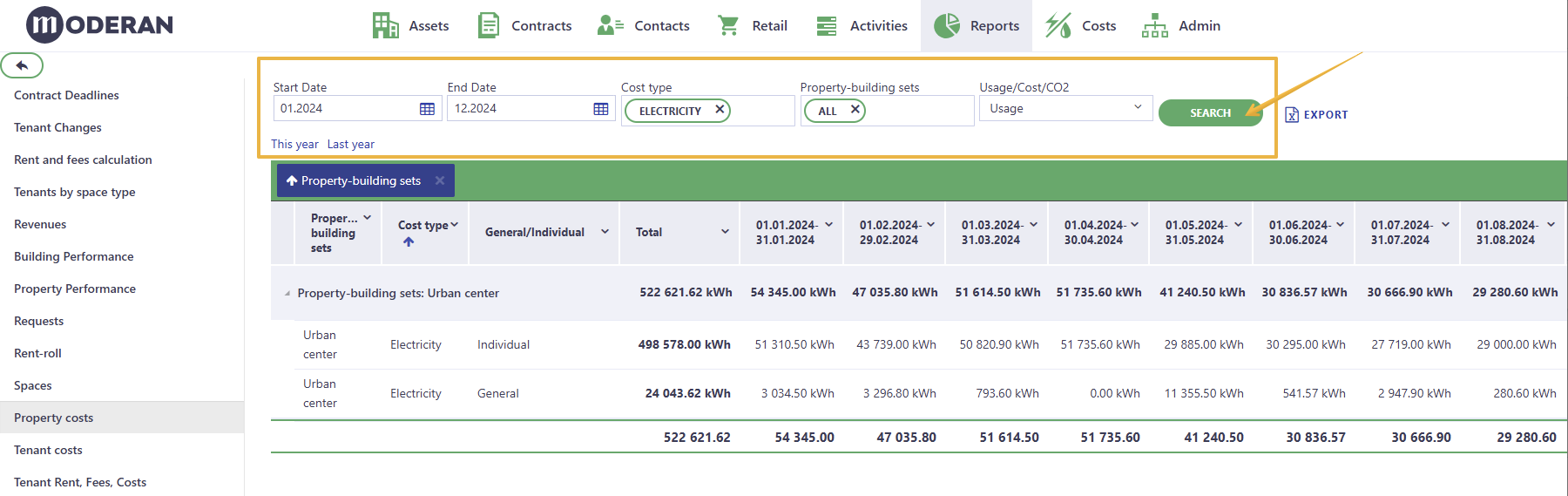The height and width of the screenshot is (496, 1568).
Task: Export report with the Excel icon
Action: (x=1292, y=114)
